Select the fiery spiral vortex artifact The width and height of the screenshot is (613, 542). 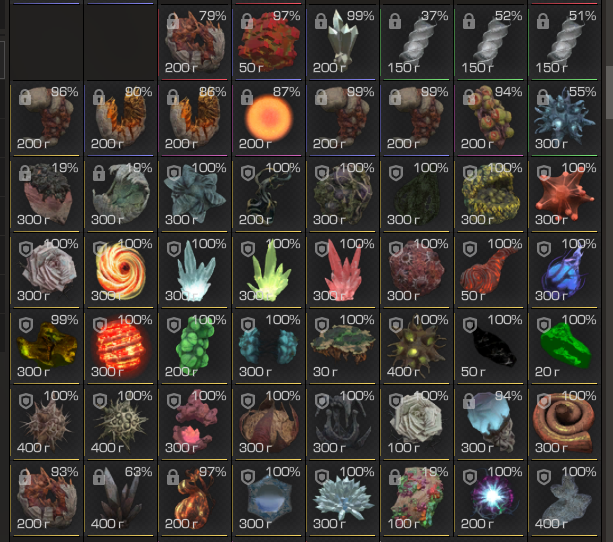coord(121,271)
